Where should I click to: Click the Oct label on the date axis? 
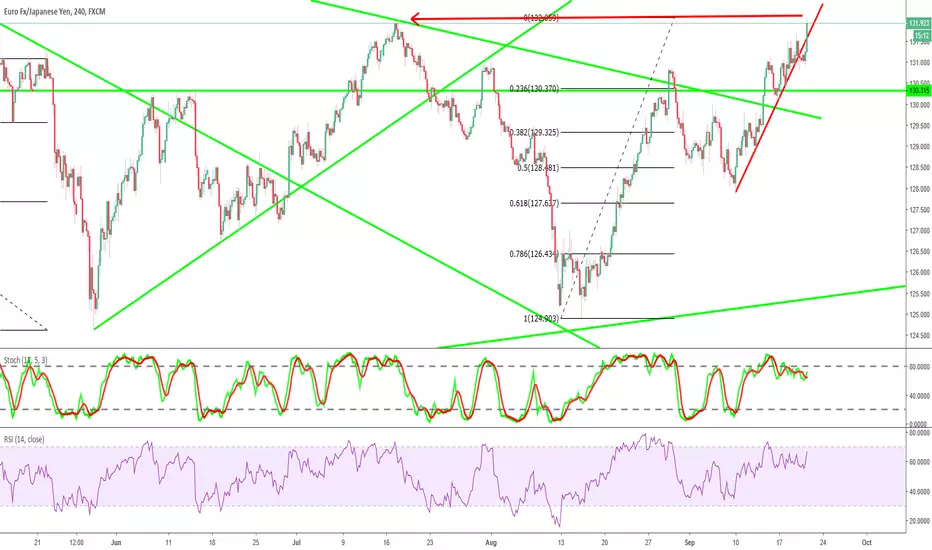[x=867, y=542]
